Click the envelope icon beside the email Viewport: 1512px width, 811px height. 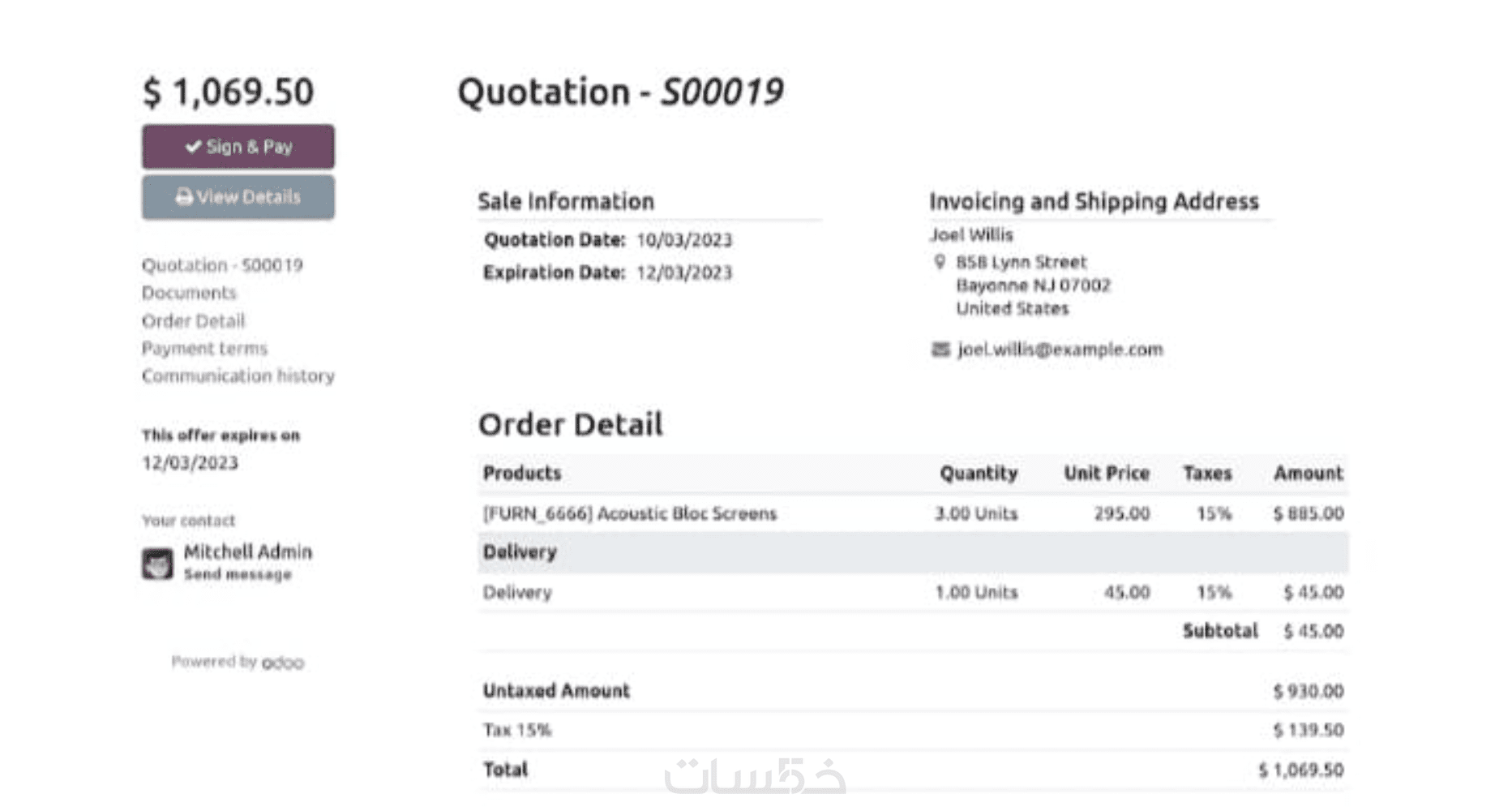pyautogui.click(x=940, y=350)
